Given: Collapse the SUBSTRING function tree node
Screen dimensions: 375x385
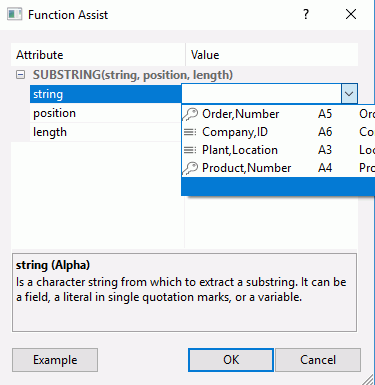Looking at the screenshot, I should (20, 75).
